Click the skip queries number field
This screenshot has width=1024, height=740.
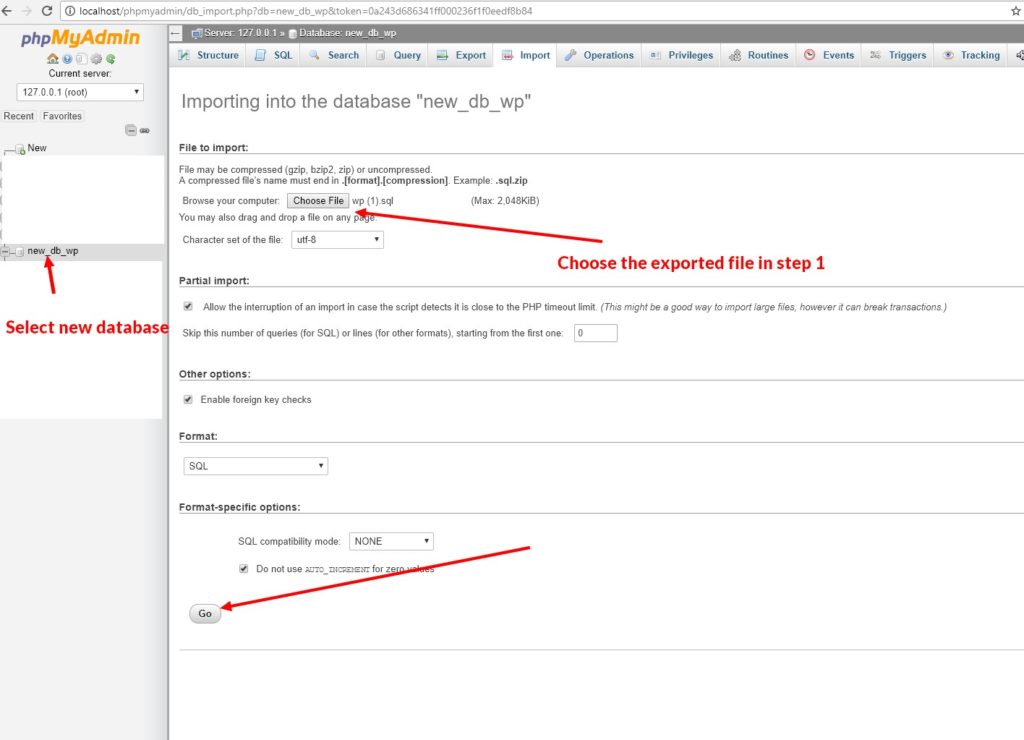tap(595, 333)
